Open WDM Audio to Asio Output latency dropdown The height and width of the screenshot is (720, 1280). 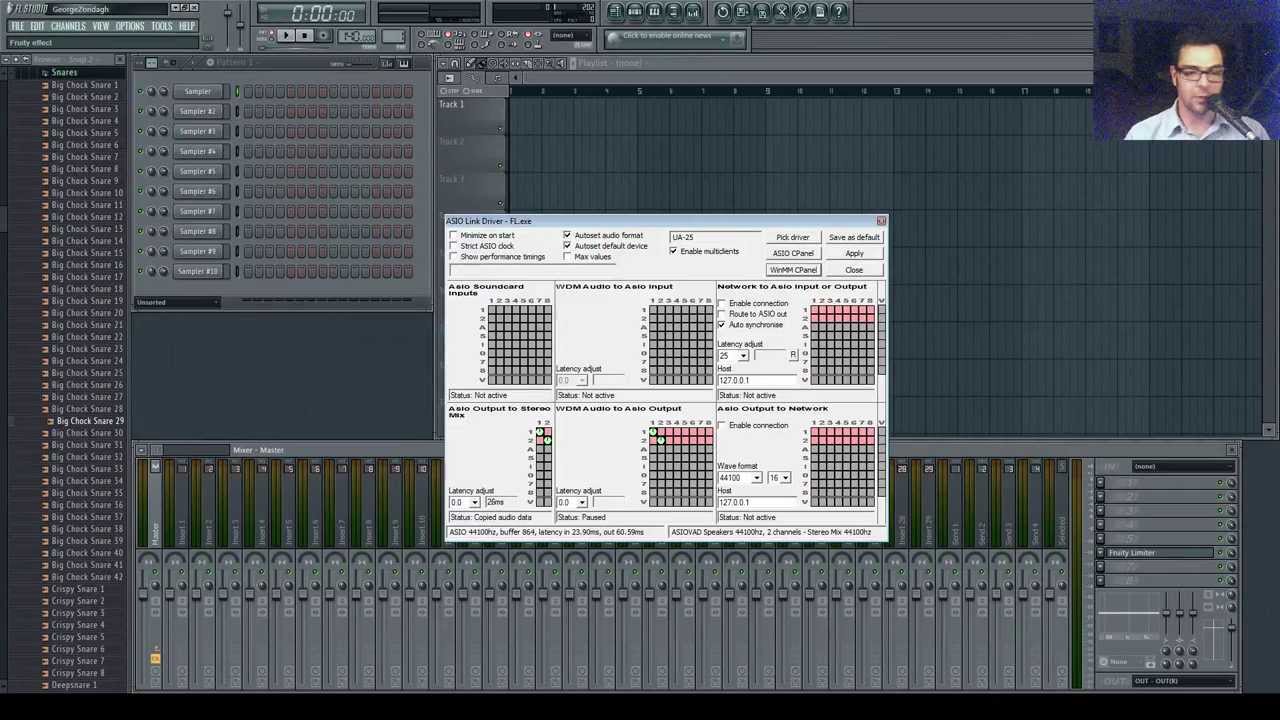pos(581,502)
